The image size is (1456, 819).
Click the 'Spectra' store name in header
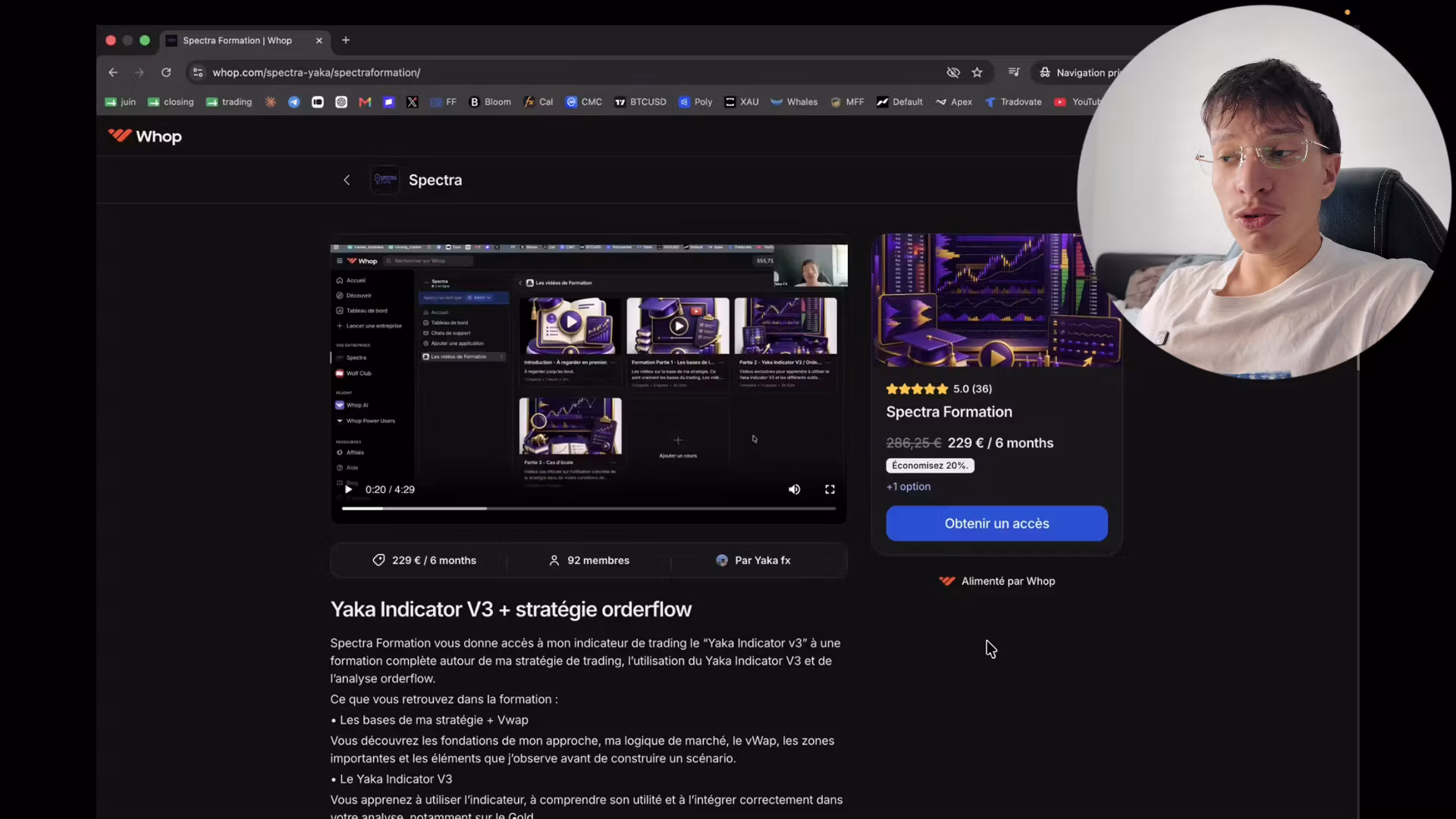(435, 180)
